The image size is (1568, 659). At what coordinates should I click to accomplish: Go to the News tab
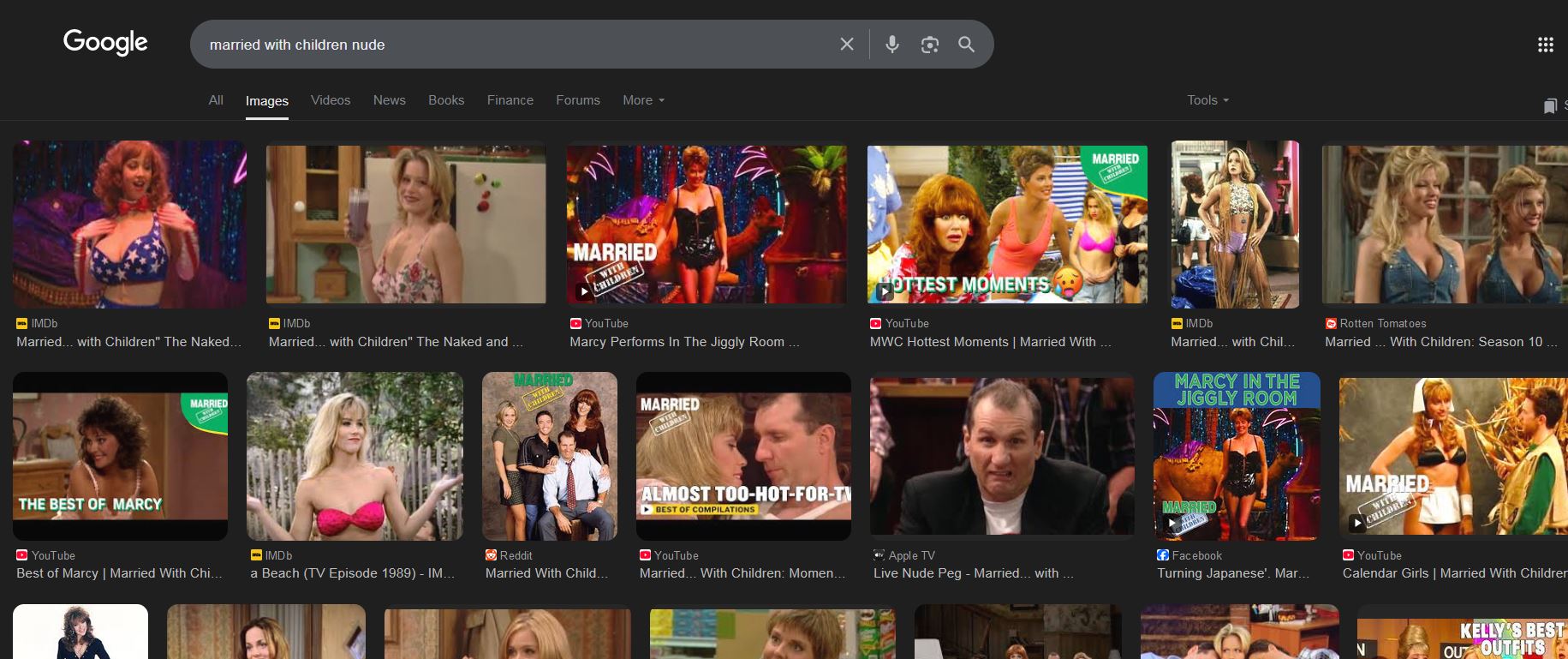pyautogui.click(x=390, y=100)
